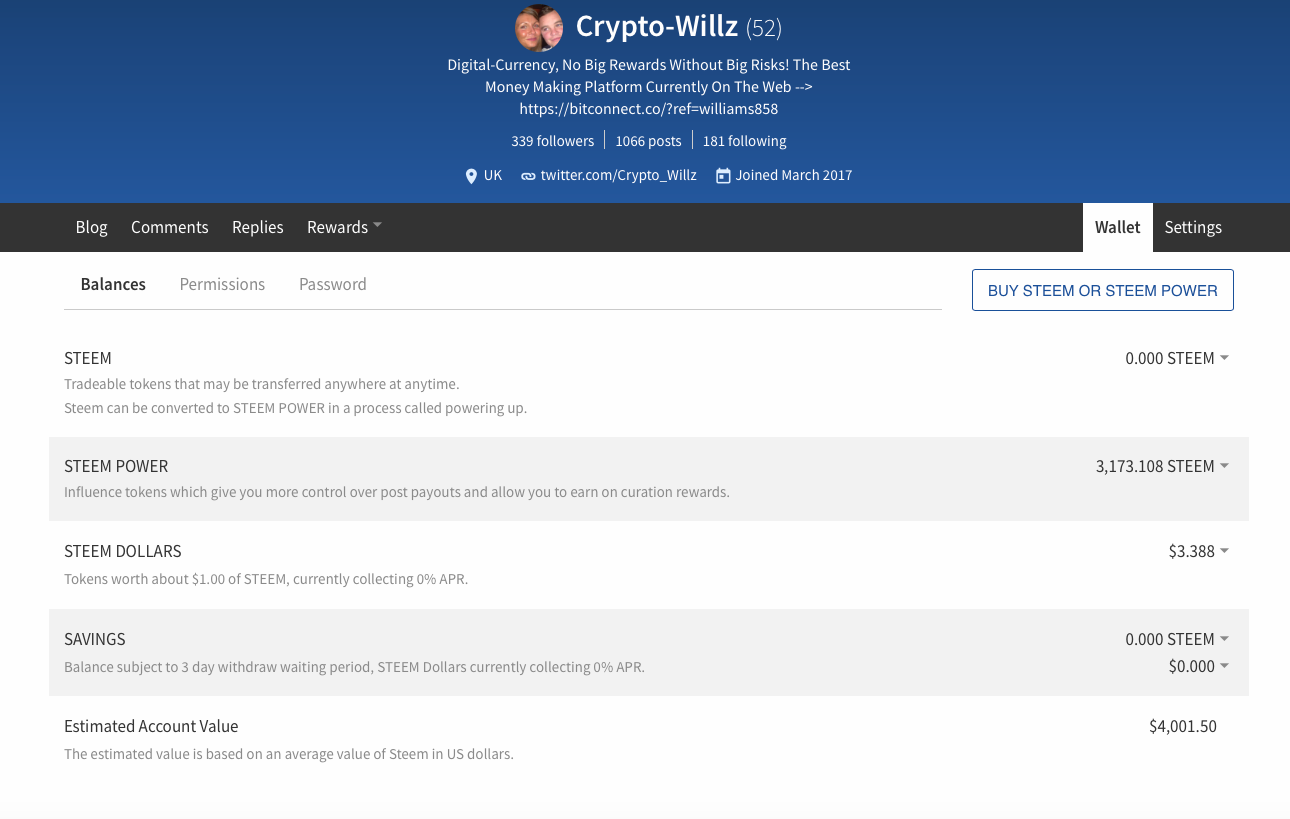Click the STEEM POWER row heading
The width and height of the screenshot is (1290, 819).
(x=116, y=466)
